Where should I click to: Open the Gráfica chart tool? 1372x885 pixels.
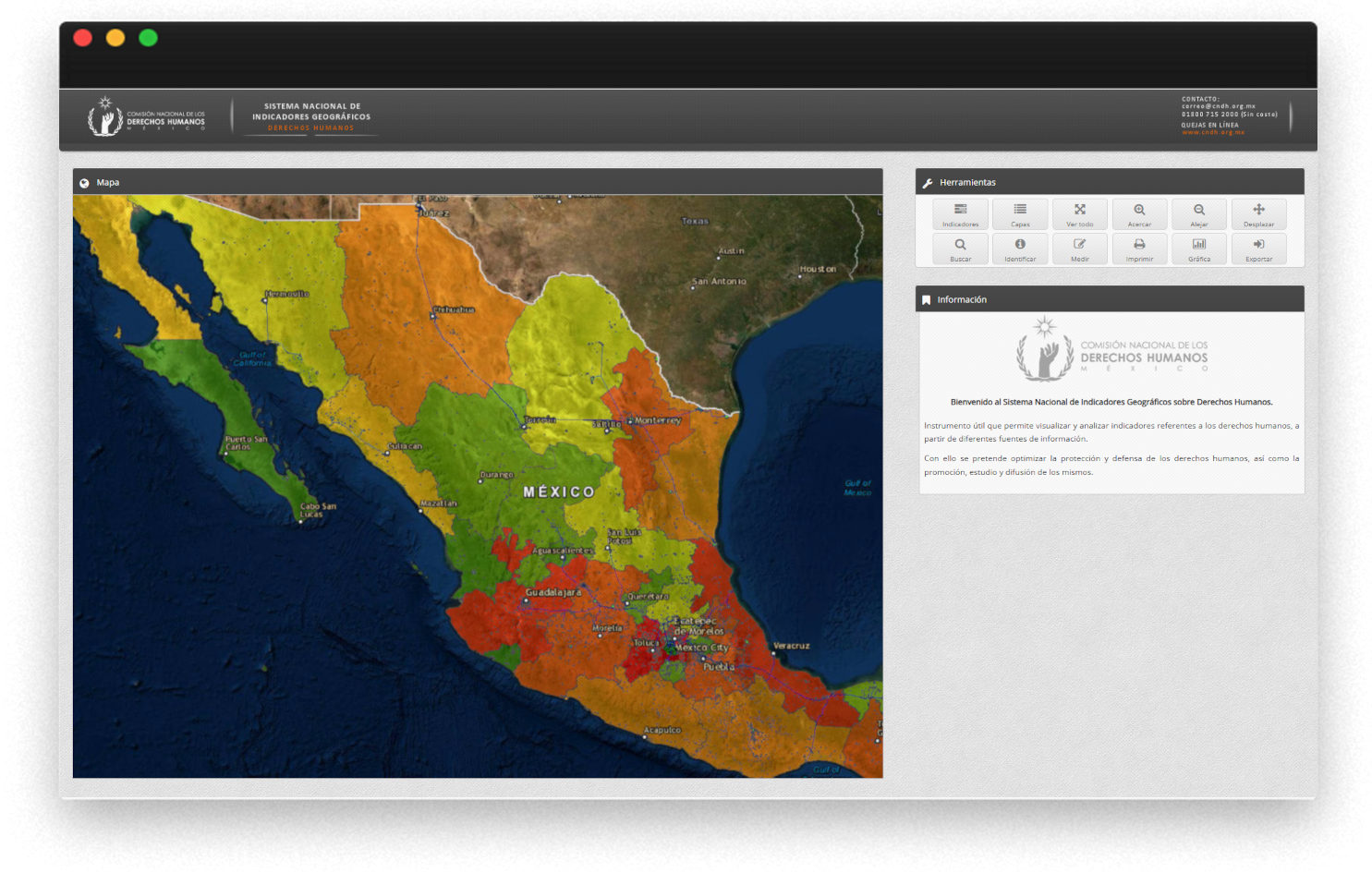tap(1198, 249)
